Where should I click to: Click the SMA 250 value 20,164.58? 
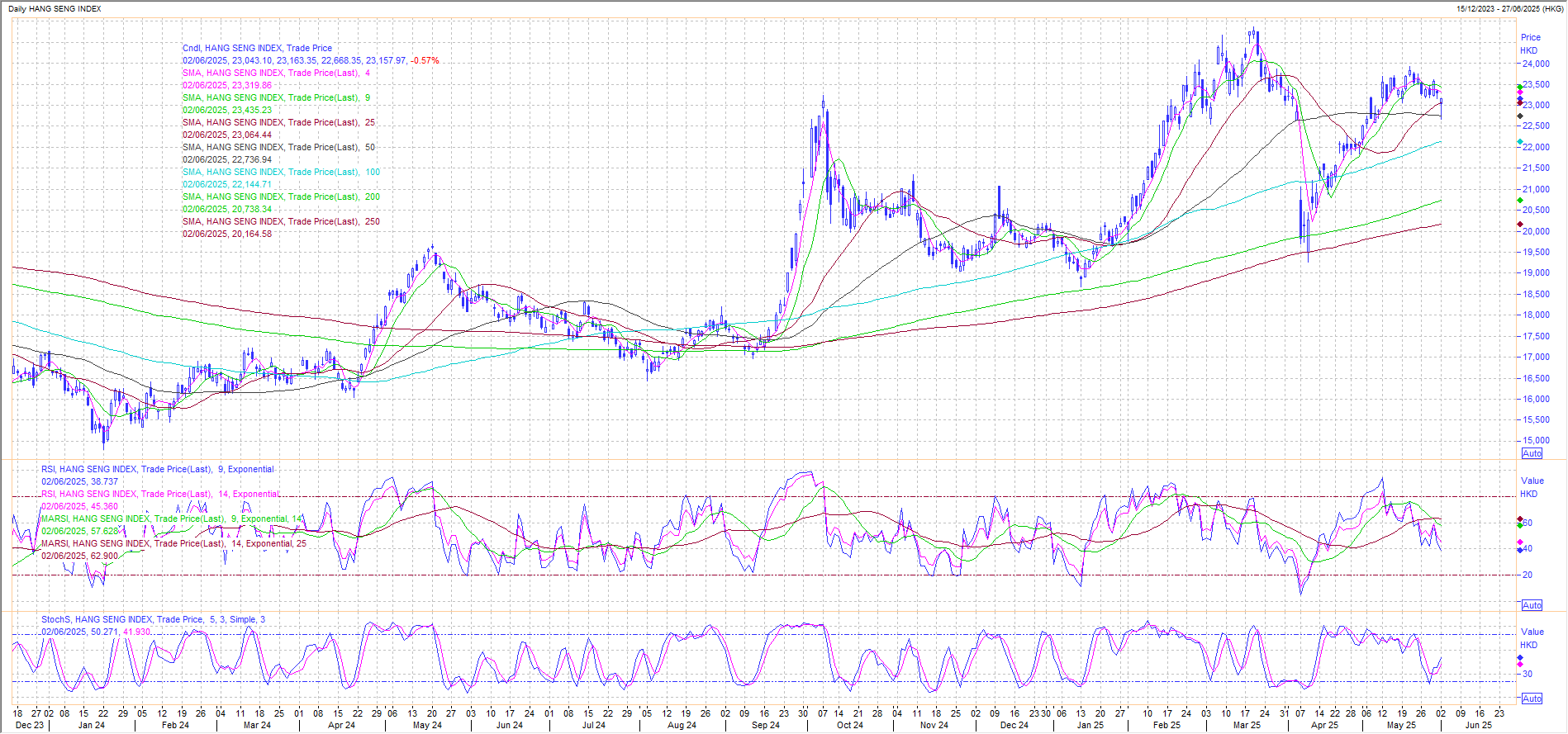226,234
